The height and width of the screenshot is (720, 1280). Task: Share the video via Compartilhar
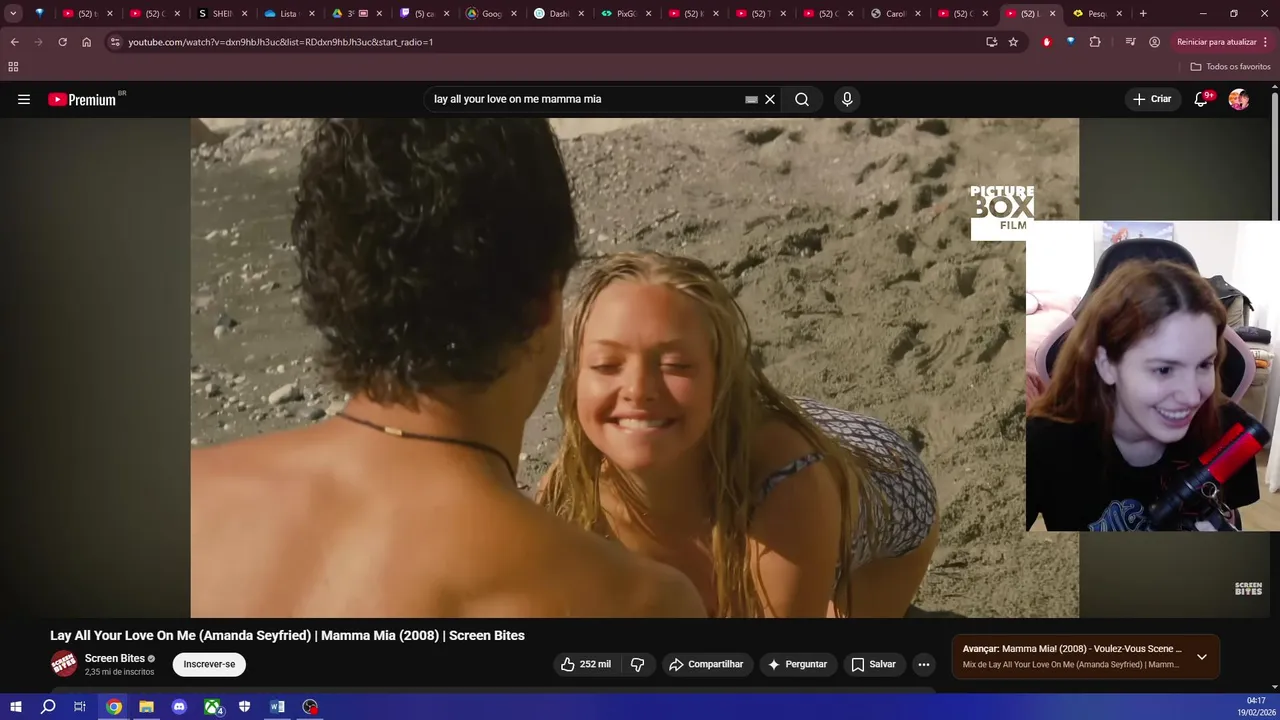click(706, 664)
